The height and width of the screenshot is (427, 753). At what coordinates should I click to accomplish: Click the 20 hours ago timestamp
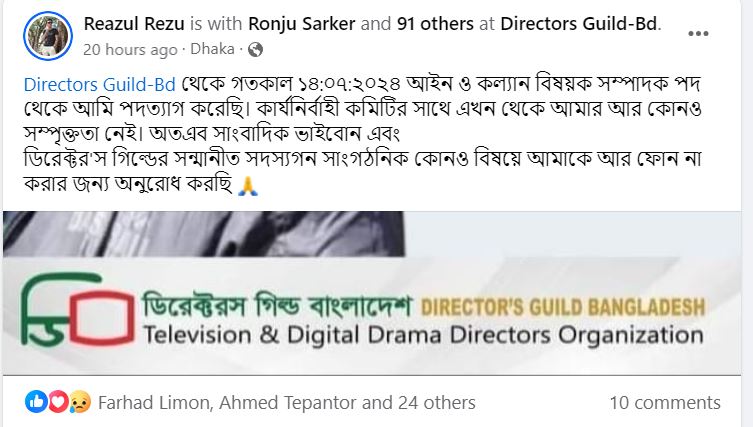[130, 49]
